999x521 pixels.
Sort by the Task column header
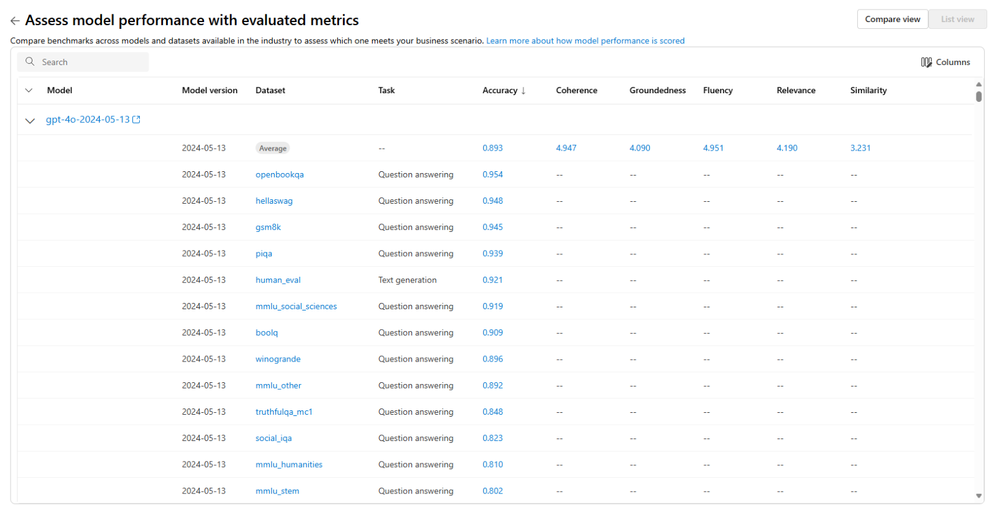[386, 90]
